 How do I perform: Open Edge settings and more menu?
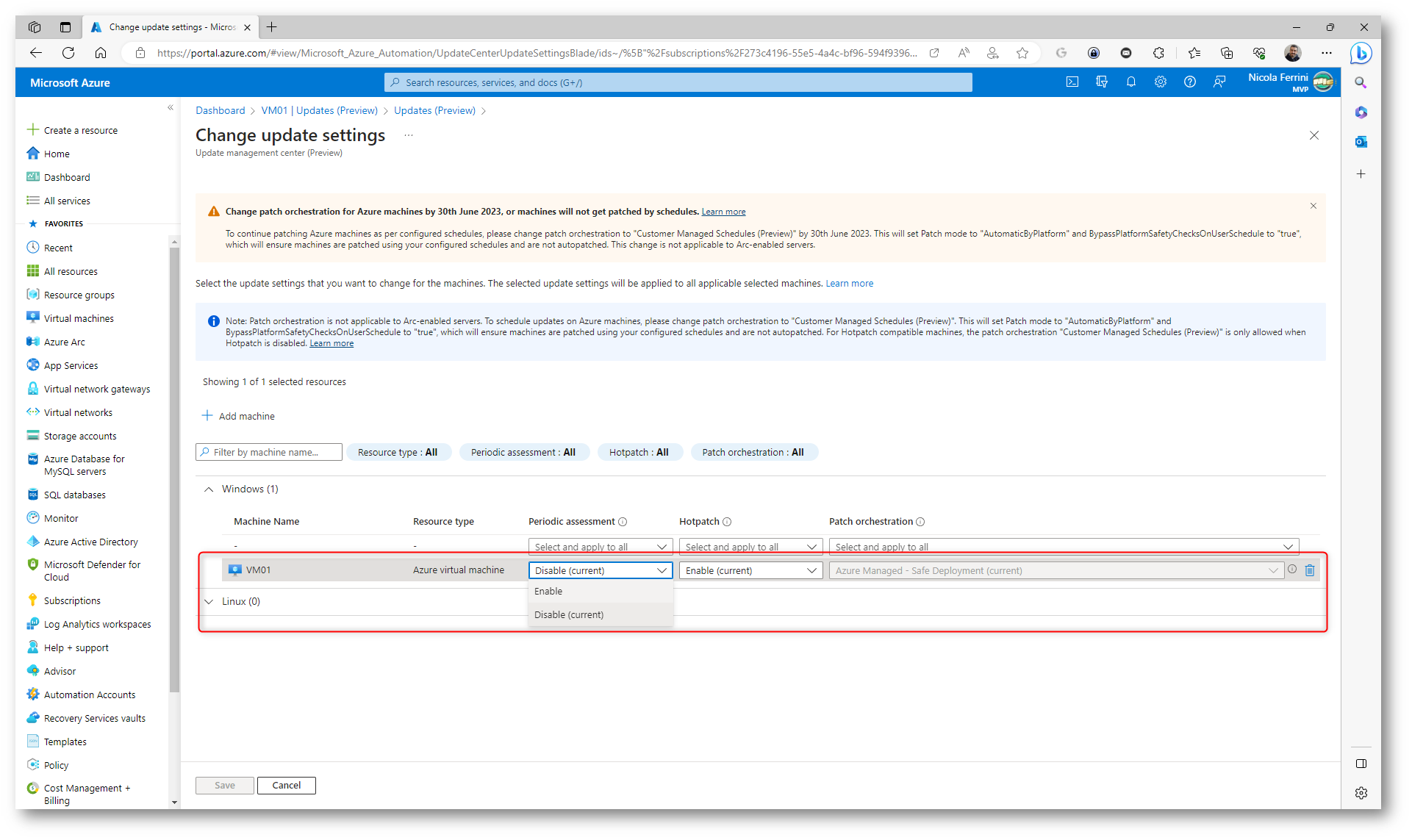(x=1326, y=53)
